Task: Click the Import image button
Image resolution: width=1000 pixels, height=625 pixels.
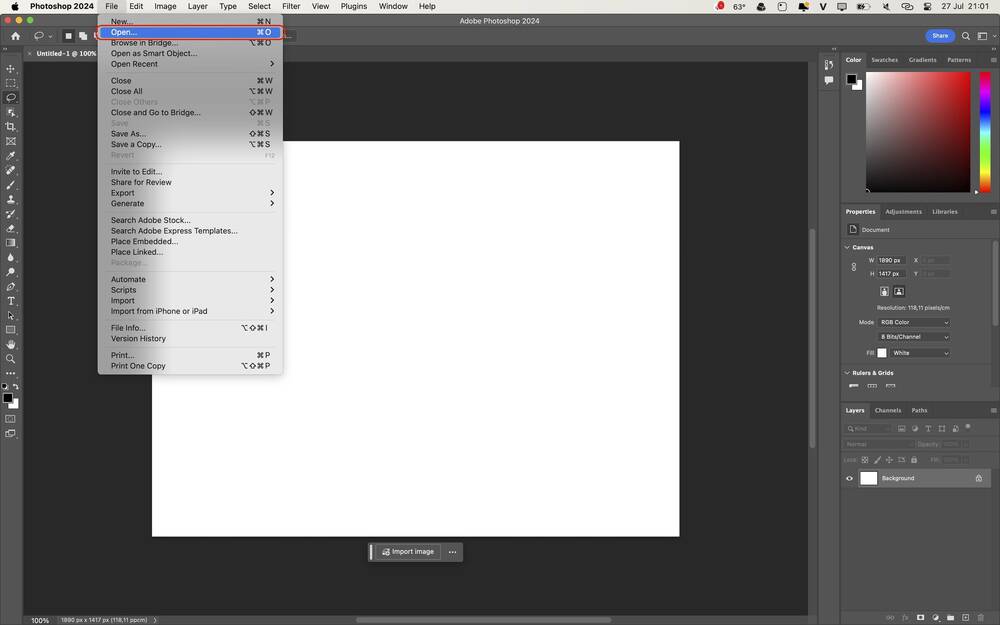Action: pos(408,552)
